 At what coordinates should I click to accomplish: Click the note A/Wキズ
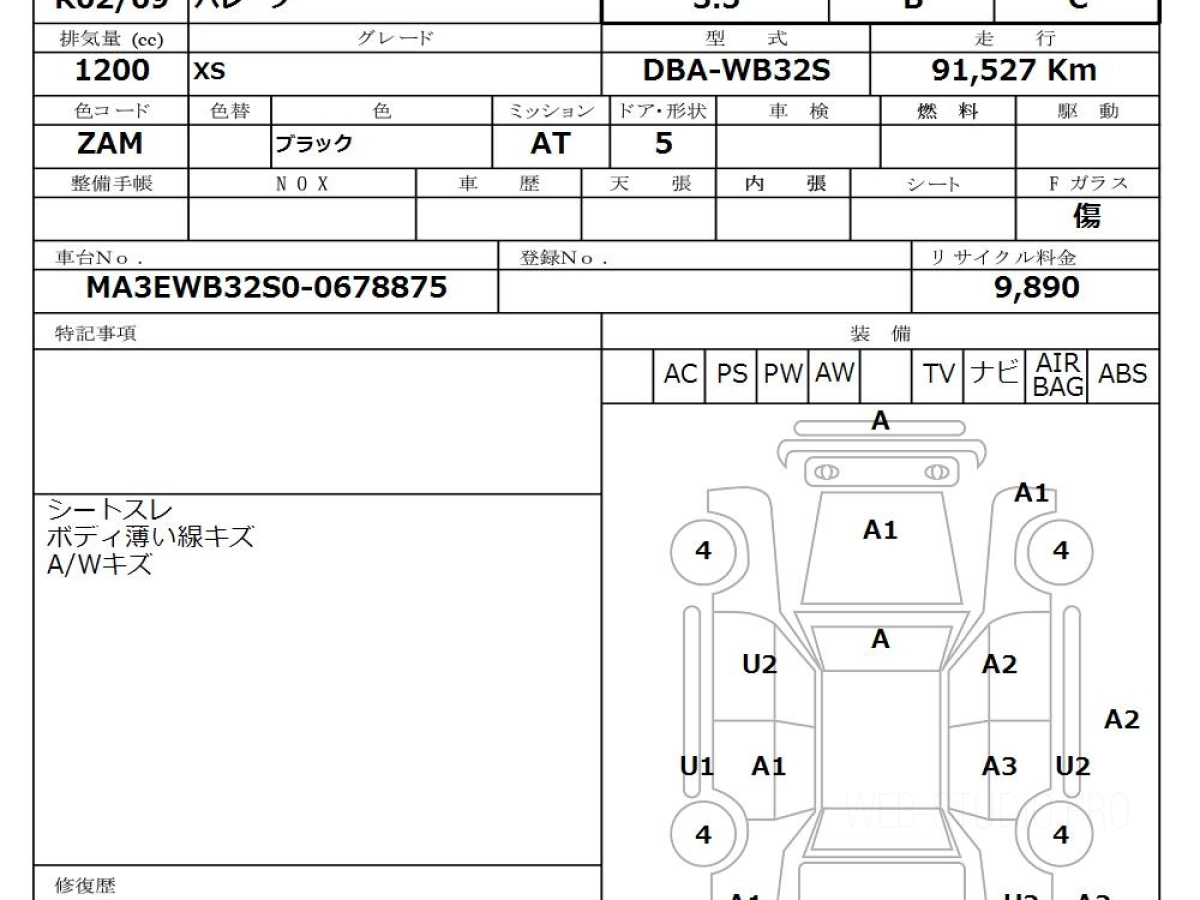[x=100, y=565]
